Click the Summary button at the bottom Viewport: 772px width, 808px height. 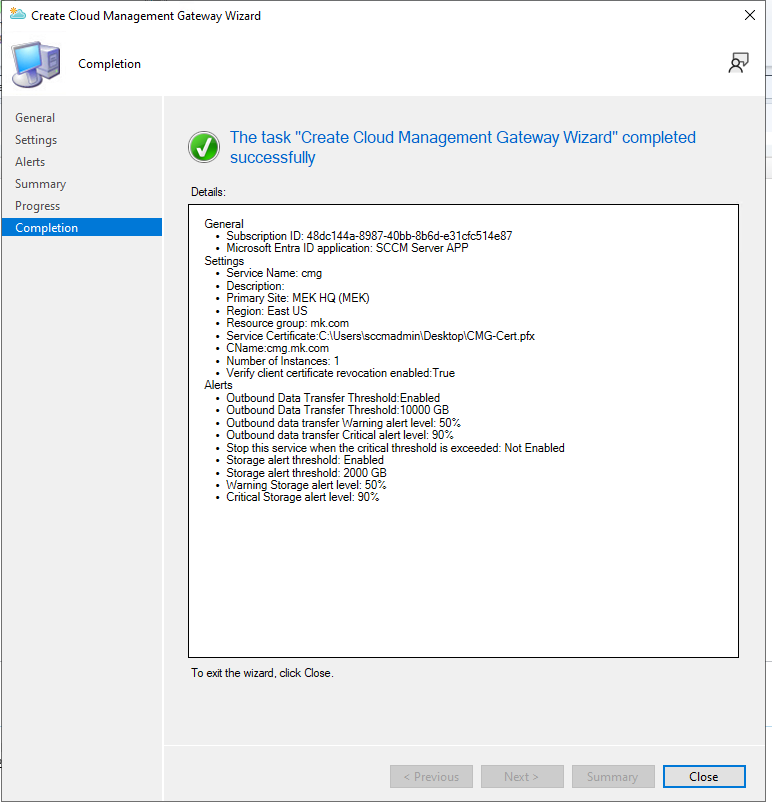pyautogui.click(x=612, y=777)
